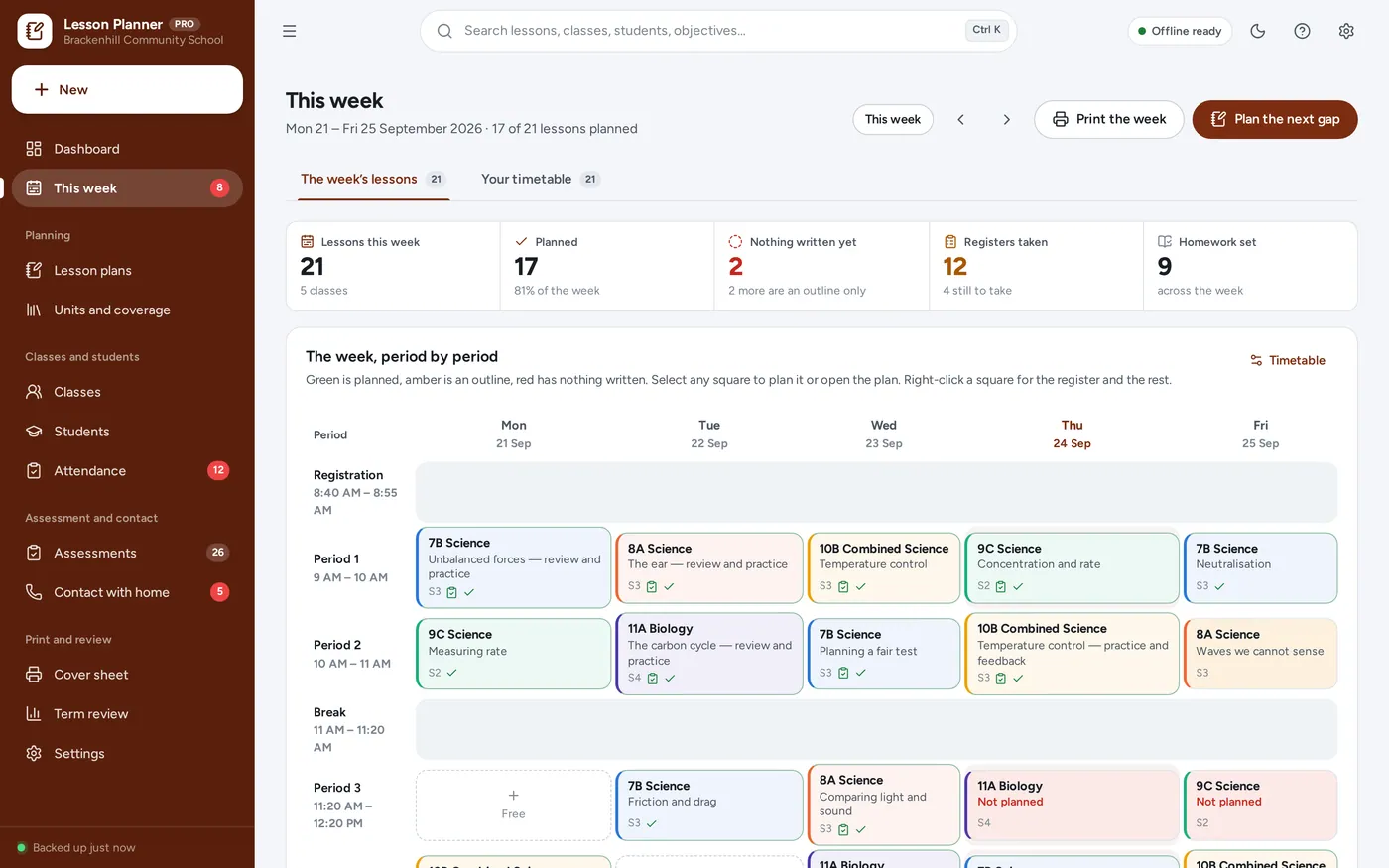Create a new item with New button
1389x868 pixels.
[x=127, y=90]
